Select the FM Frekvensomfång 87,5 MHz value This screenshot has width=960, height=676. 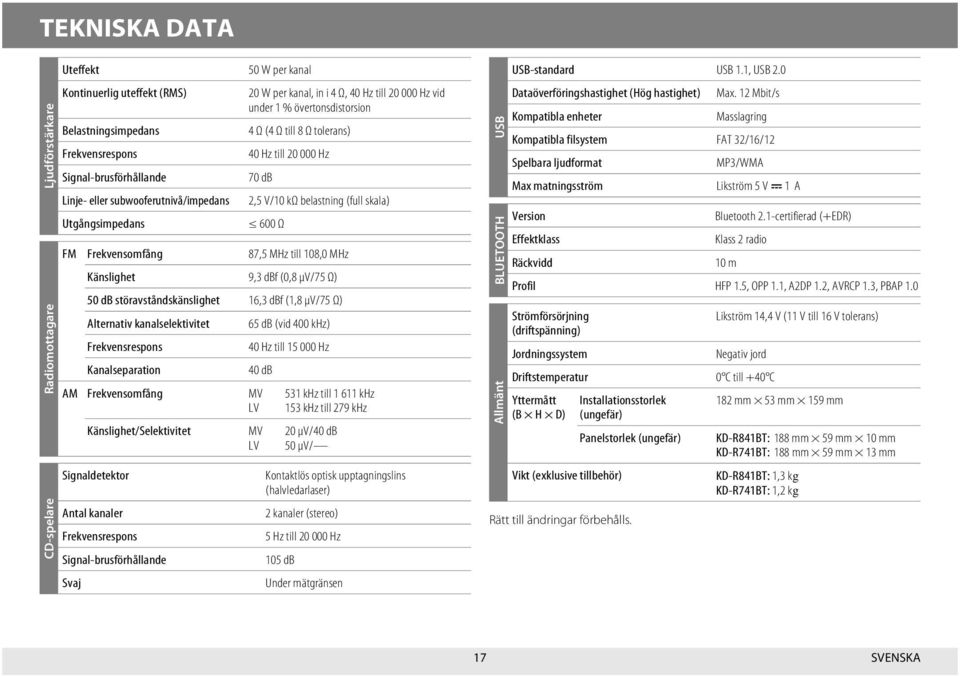tap(298, 254)
